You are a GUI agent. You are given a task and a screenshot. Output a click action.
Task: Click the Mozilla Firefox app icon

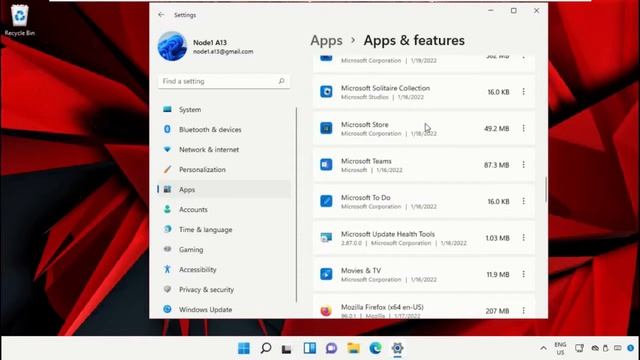point(326,311)
